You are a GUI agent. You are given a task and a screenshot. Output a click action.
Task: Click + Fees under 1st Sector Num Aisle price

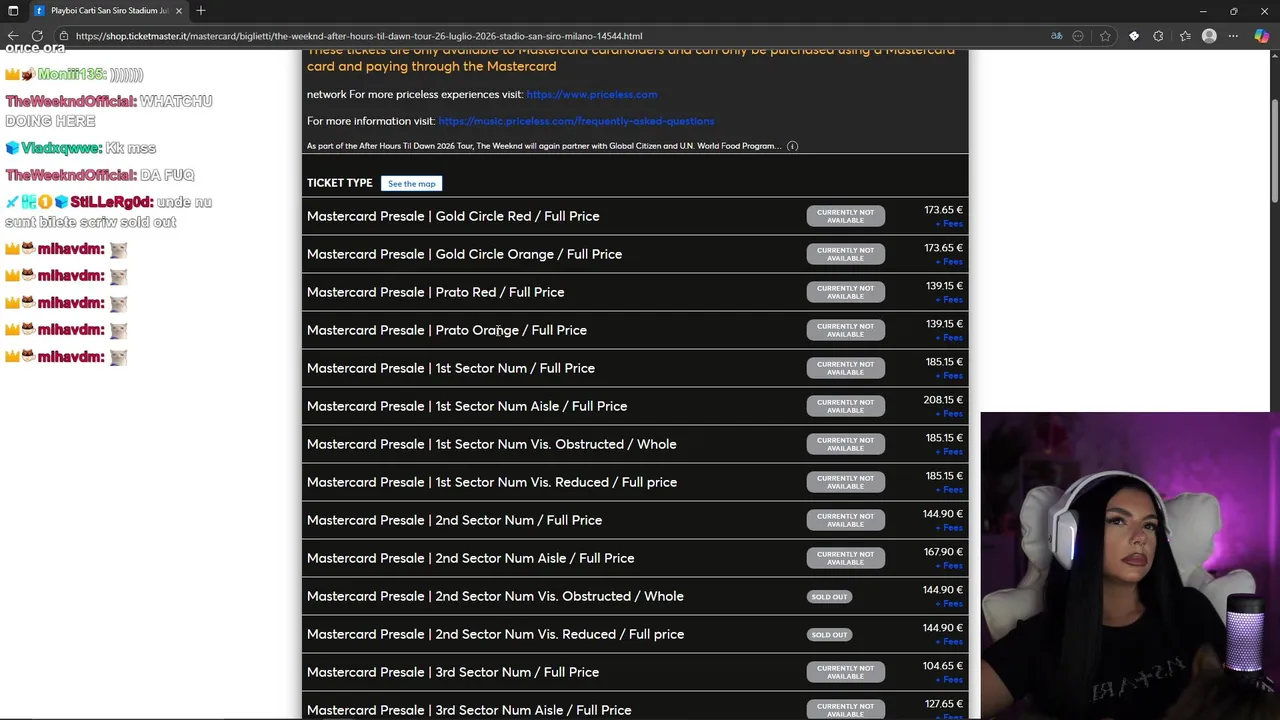[949, 414]
